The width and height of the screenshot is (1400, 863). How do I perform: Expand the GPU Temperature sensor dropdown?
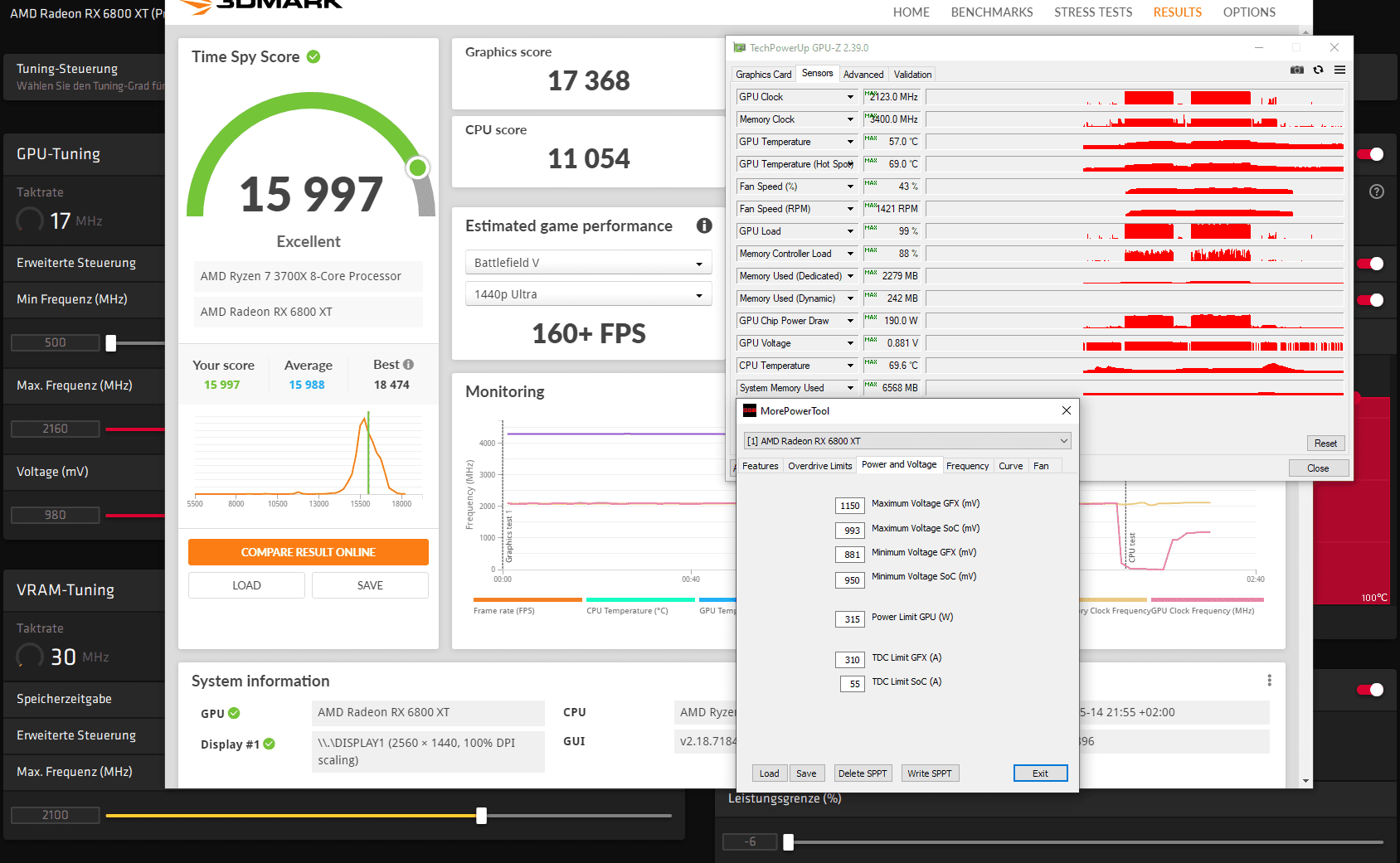[x=850, y=142]
